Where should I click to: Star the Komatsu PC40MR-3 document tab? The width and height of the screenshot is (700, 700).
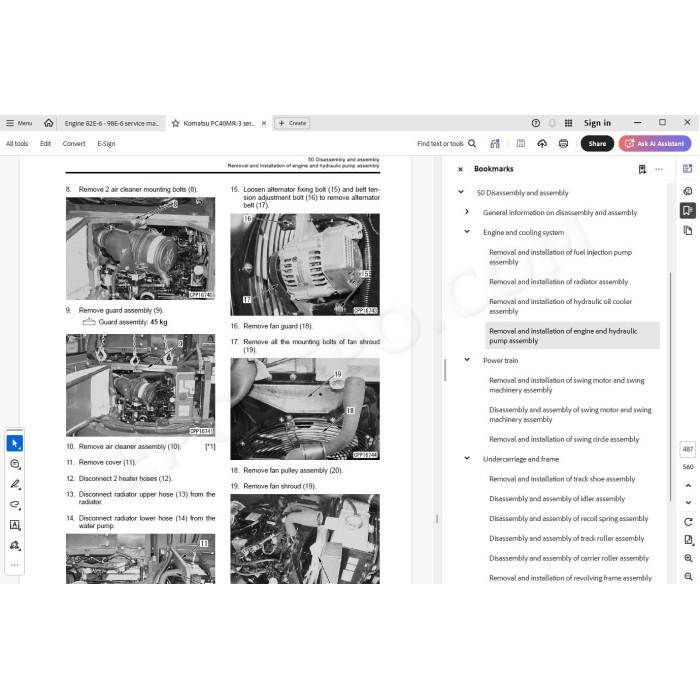(x=175, y=123)
